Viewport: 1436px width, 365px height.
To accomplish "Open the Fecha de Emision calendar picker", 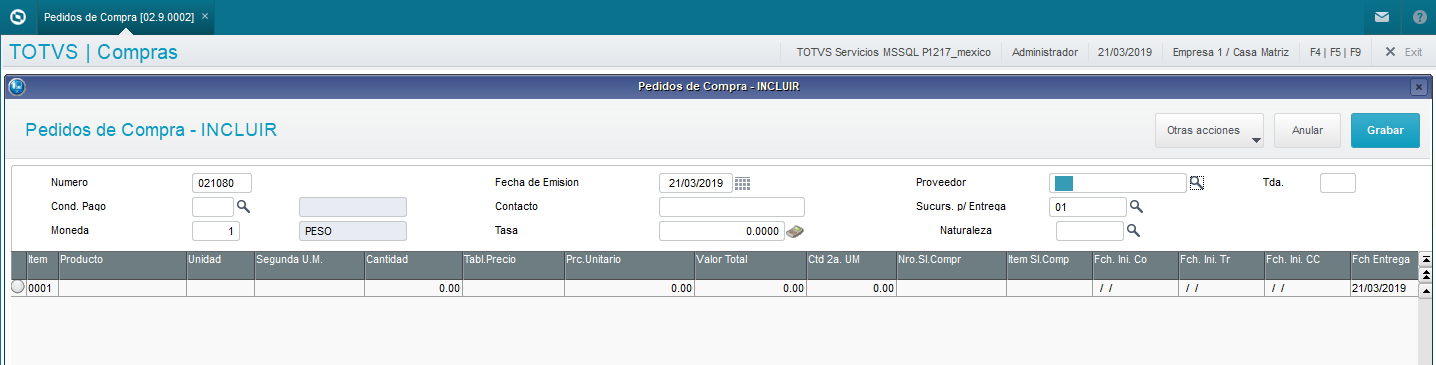I will (742, 183).
